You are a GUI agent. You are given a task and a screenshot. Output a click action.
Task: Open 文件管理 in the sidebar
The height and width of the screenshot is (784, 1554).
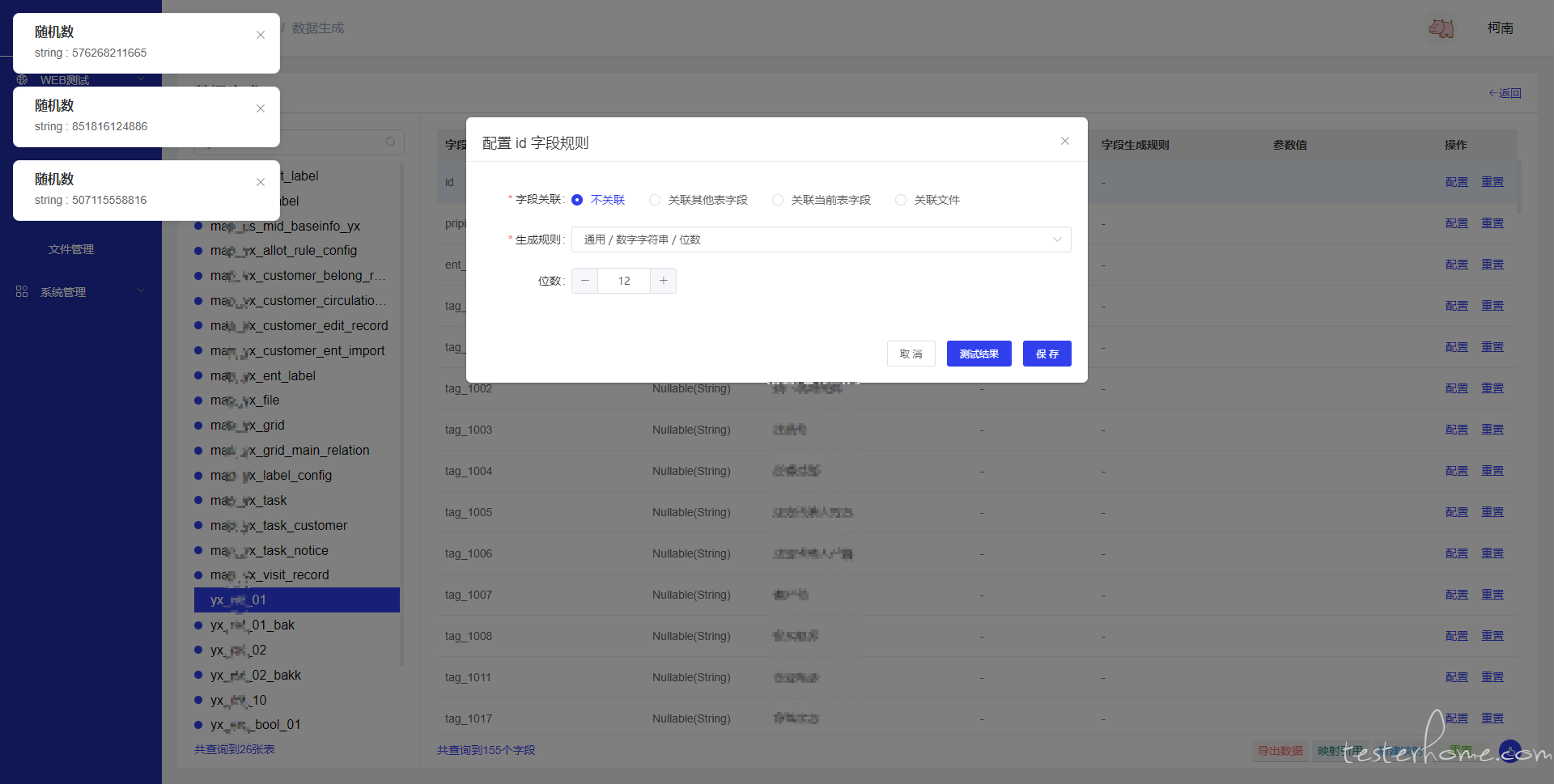pos(71,249)
